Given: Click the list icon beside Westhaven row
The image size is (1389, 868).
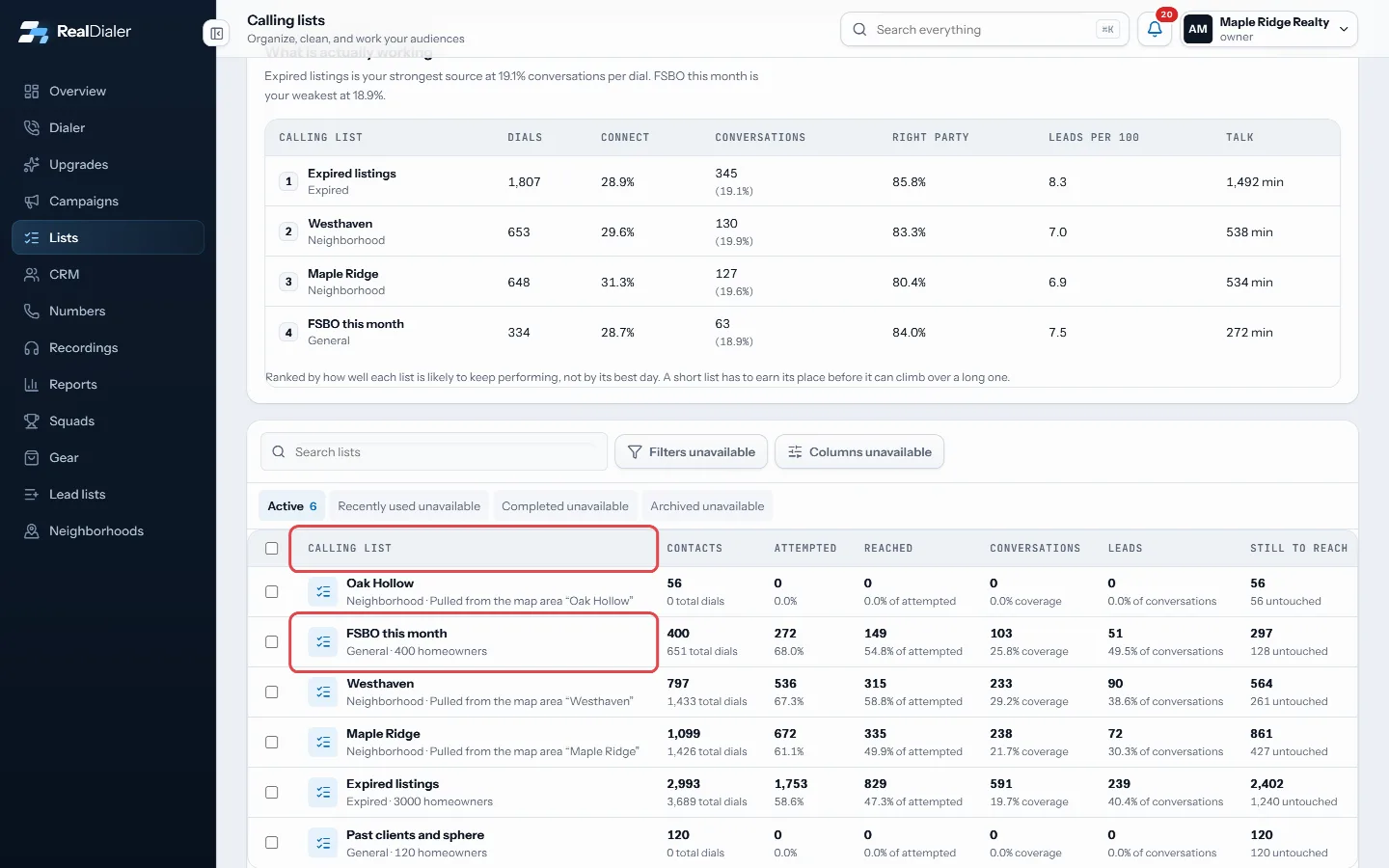Looking at the screenshot, I should click(323, 692).
